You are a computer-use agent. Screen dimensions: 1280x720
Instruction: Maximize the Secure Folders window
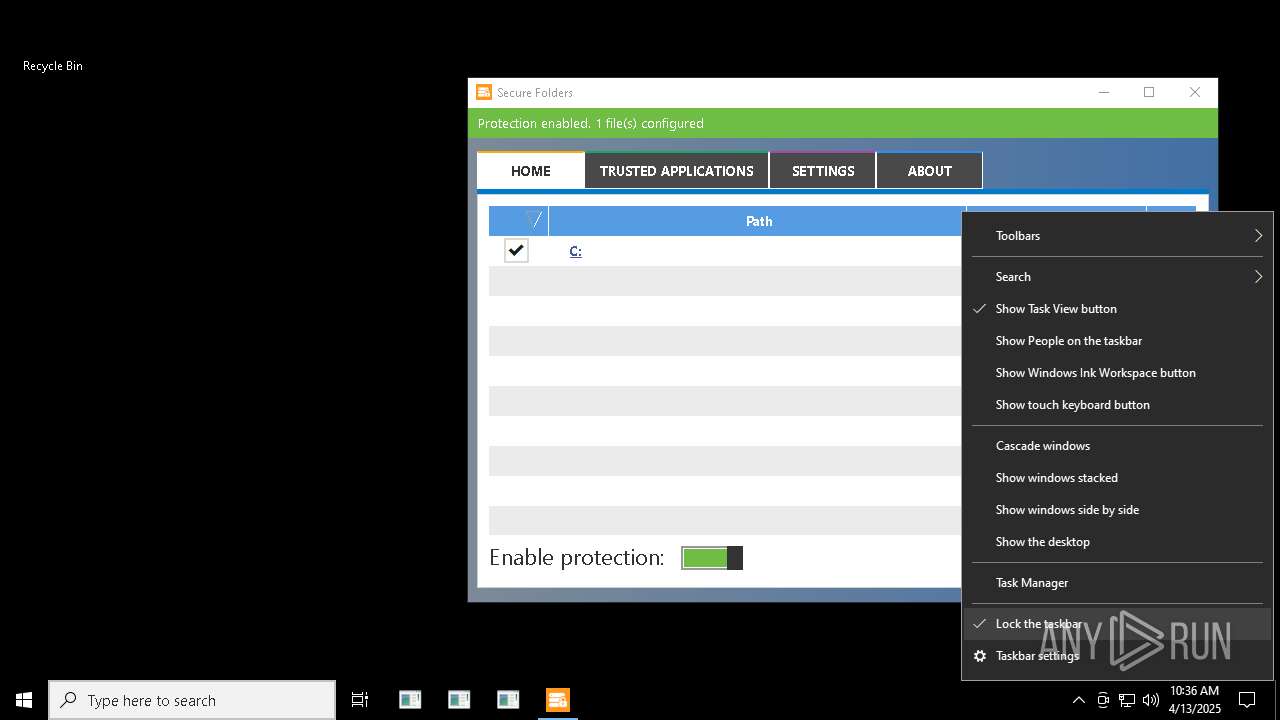click(x=1149, y=92)
